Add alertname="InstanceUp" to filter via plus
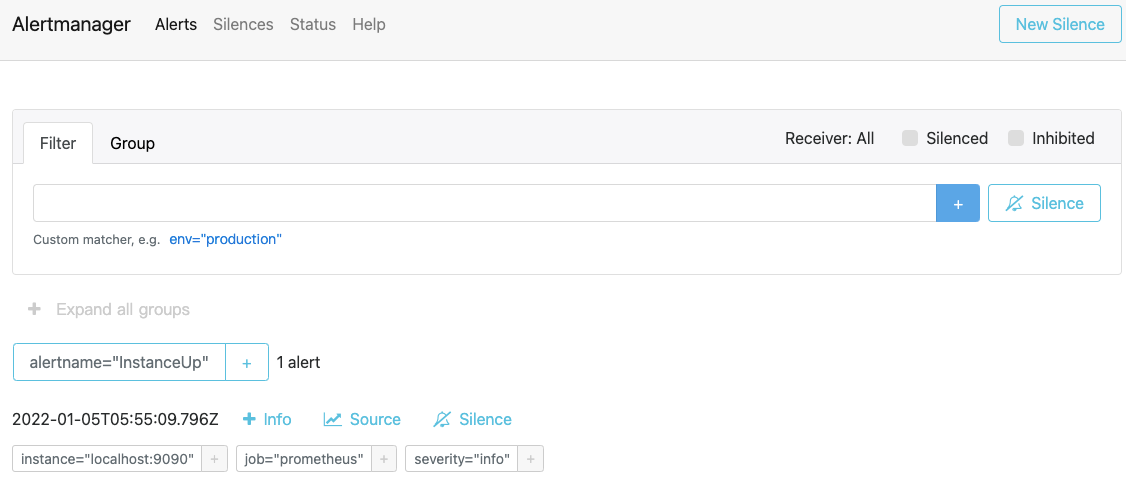The image size is (1126, 483). pyautogui.click(x=247, y=362)
